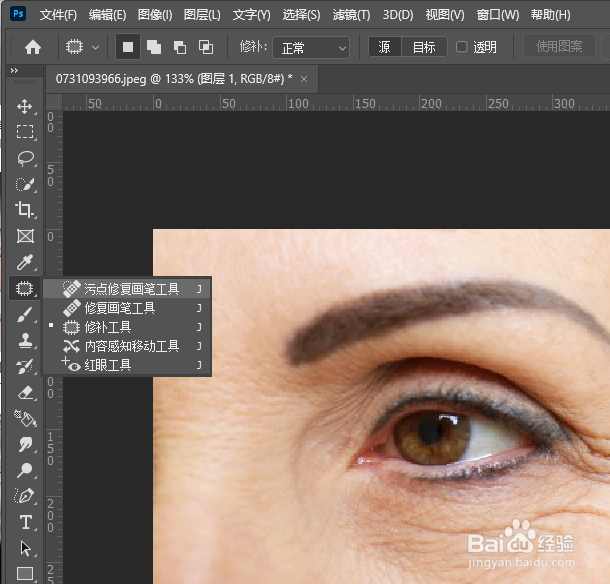
Task: Open the 编辑(E) menu
Action: pos(107,15)
